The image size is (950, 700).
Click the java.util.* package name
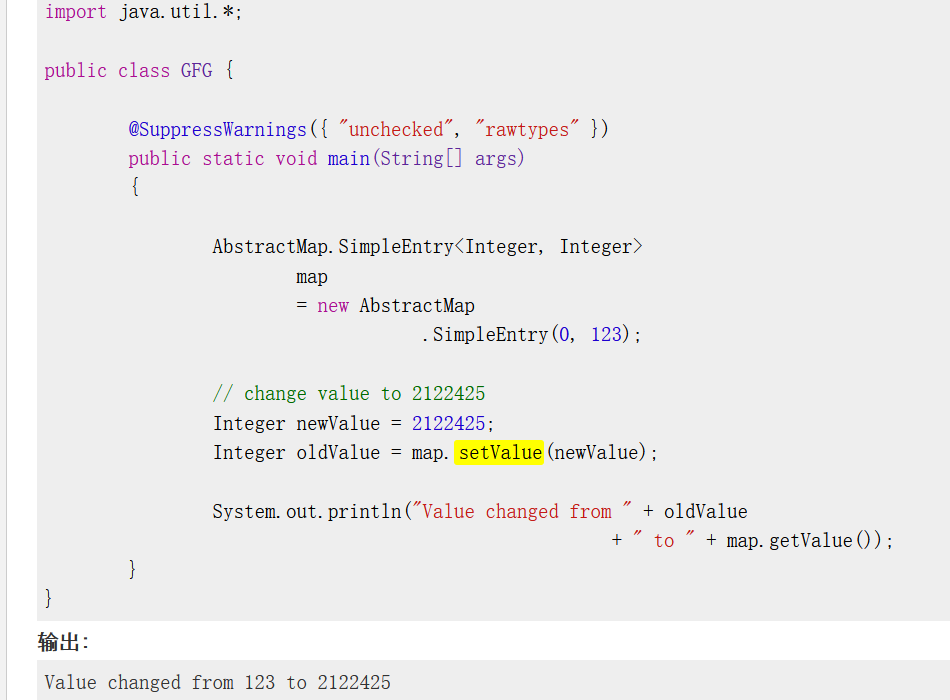(178, 12)
